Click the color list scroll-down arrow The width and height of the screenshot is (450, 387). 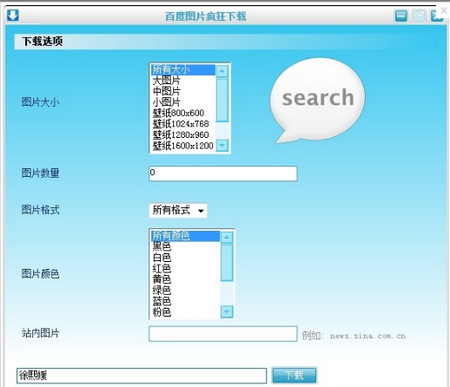tap(227, 312)
